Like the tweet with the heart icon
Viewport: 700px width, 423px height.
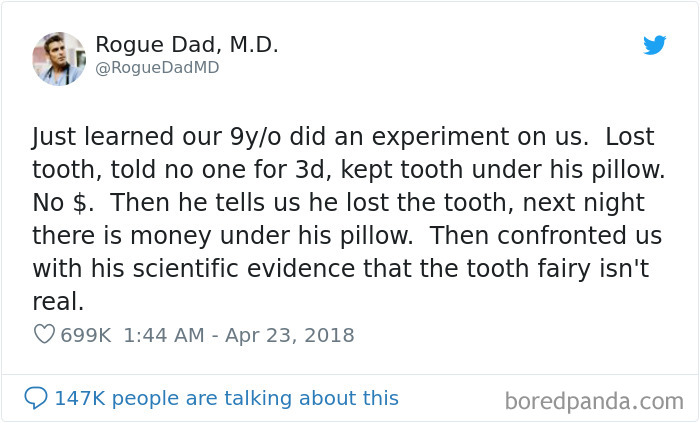(x=44, y=335)
